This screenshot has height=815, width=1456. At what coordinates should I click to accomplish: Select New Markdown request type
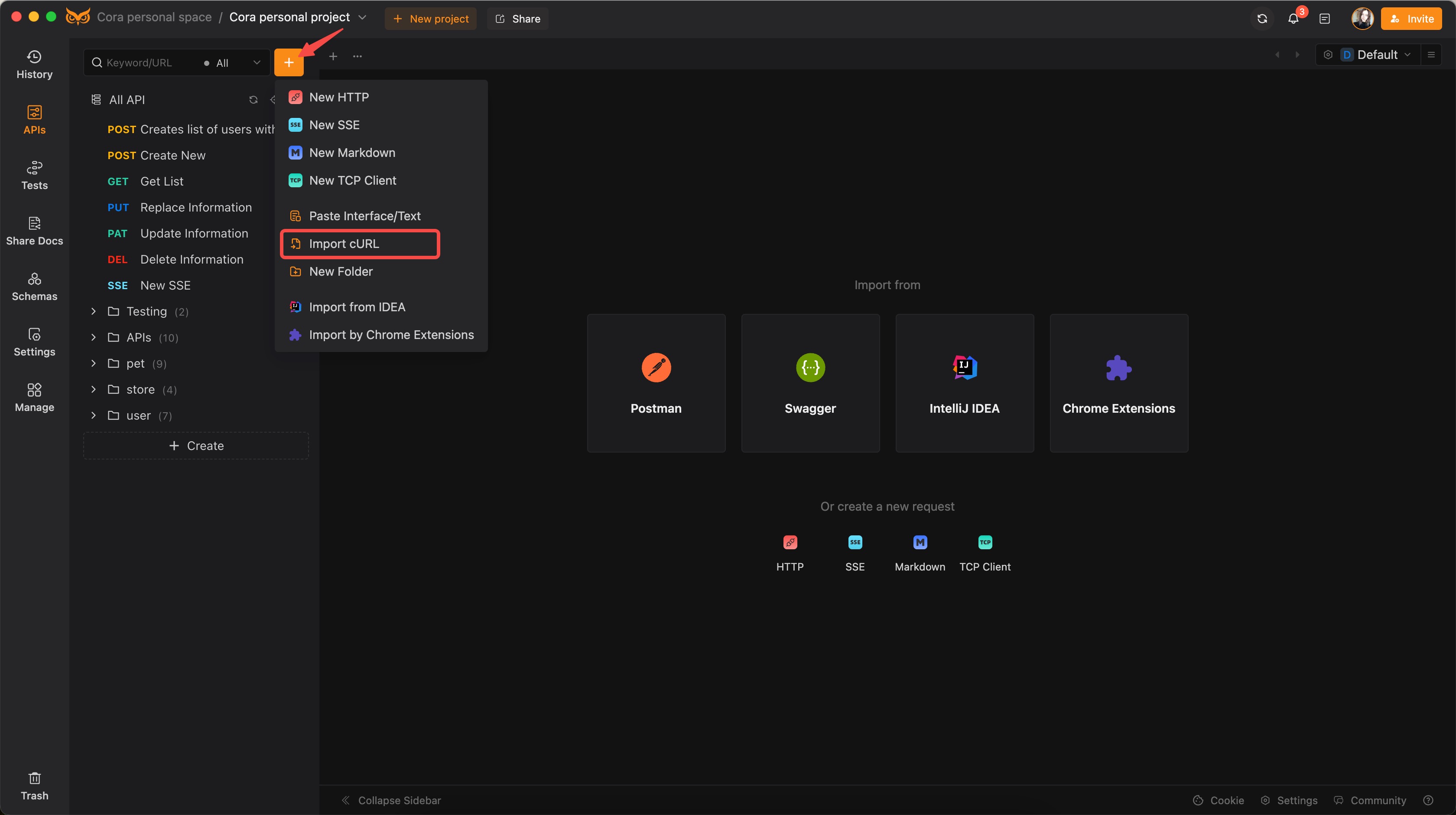[x=352, y=152]
